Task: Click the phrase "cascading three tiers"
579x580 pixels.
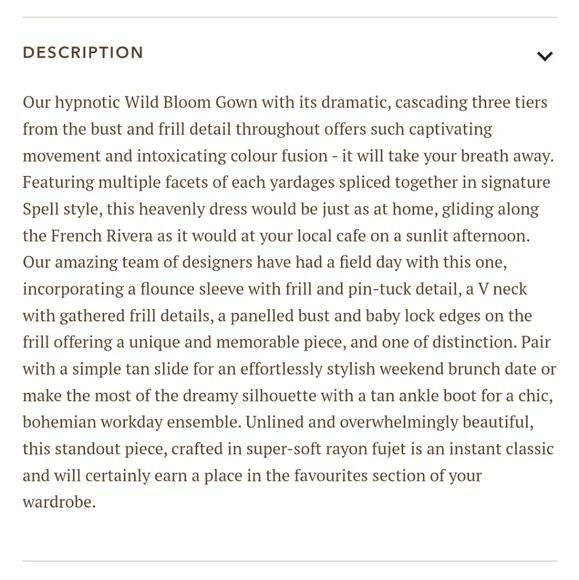Action: point(471,102)
